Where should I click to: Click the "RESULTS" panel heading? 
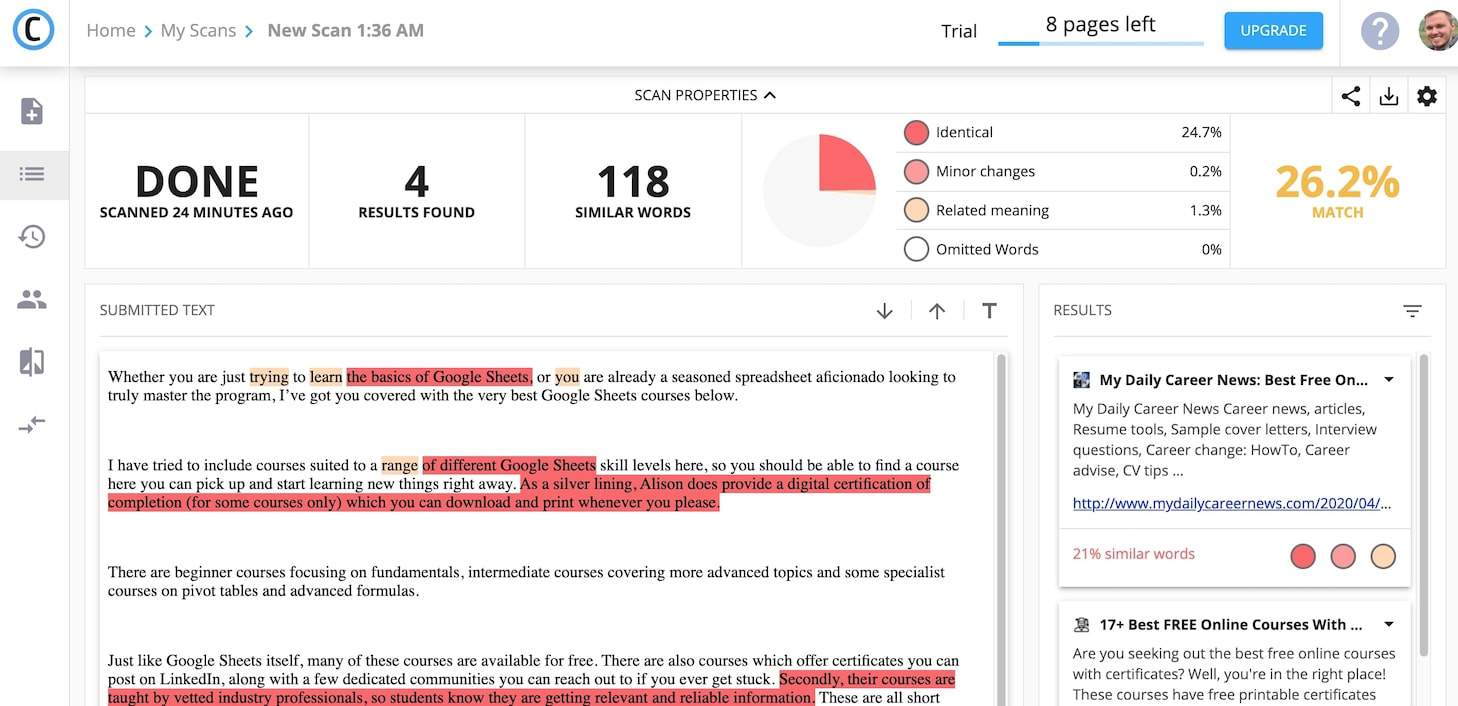(1083, 311)
